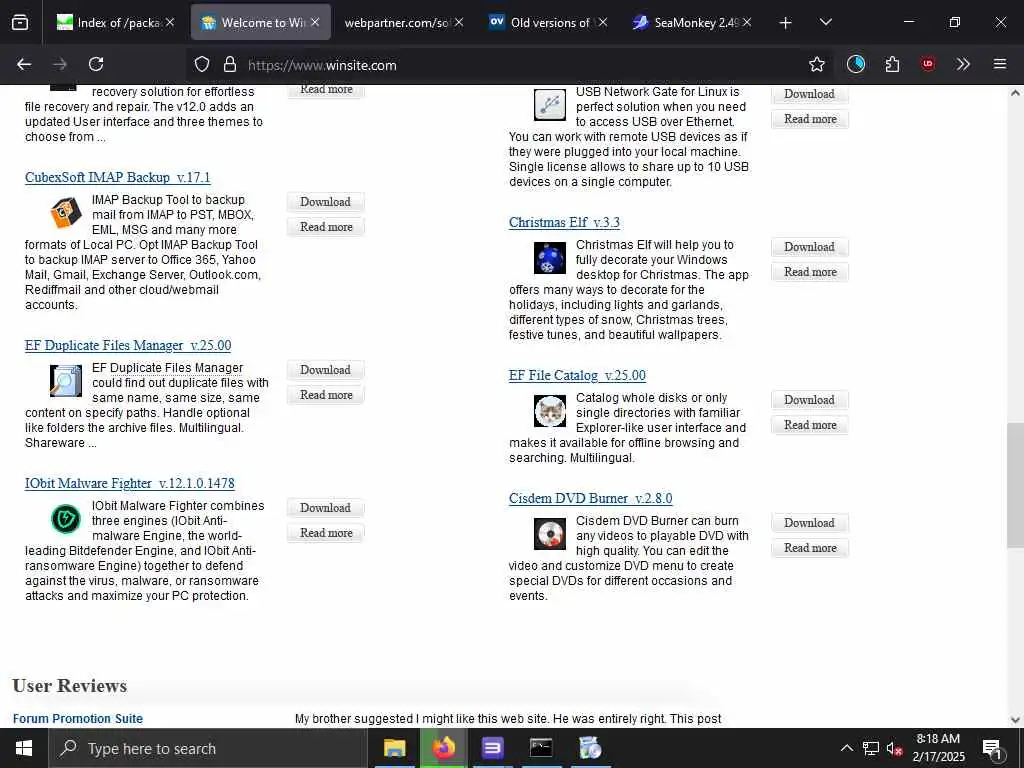
Task: Click the Firefox taskbar icon
Action: 443,748
